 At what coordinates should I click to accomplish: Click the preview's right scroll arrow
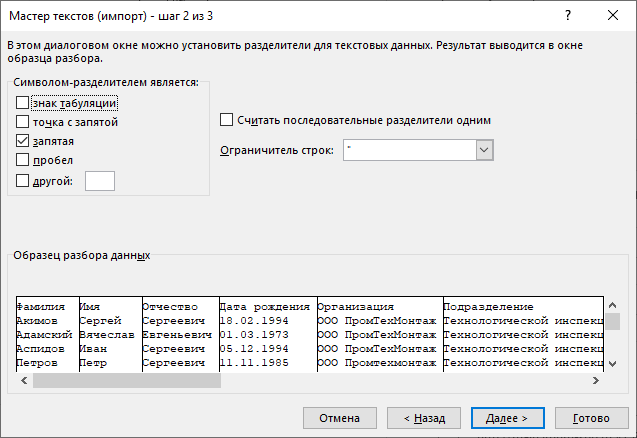595,381
